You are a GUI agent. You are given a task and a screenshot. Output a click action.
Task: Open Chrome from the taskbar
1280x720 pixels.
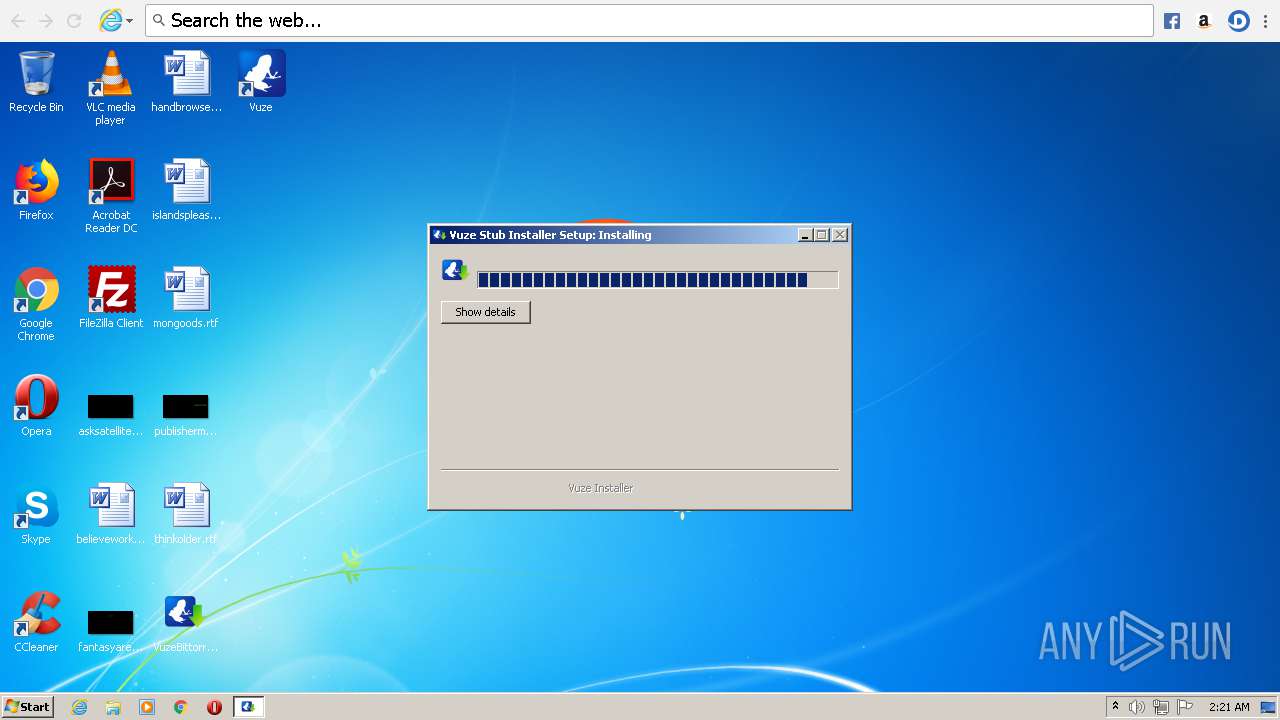(x=181, y=707)
